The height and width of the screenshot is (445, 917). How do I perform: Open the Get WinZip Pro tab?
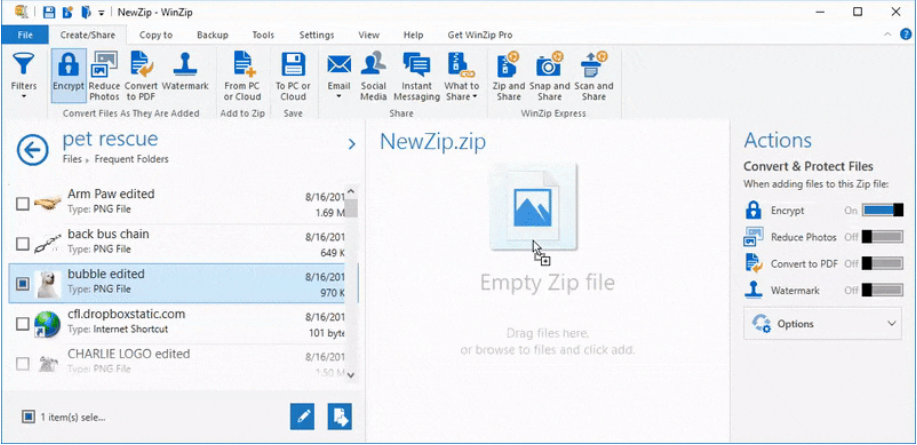(480, 35)
